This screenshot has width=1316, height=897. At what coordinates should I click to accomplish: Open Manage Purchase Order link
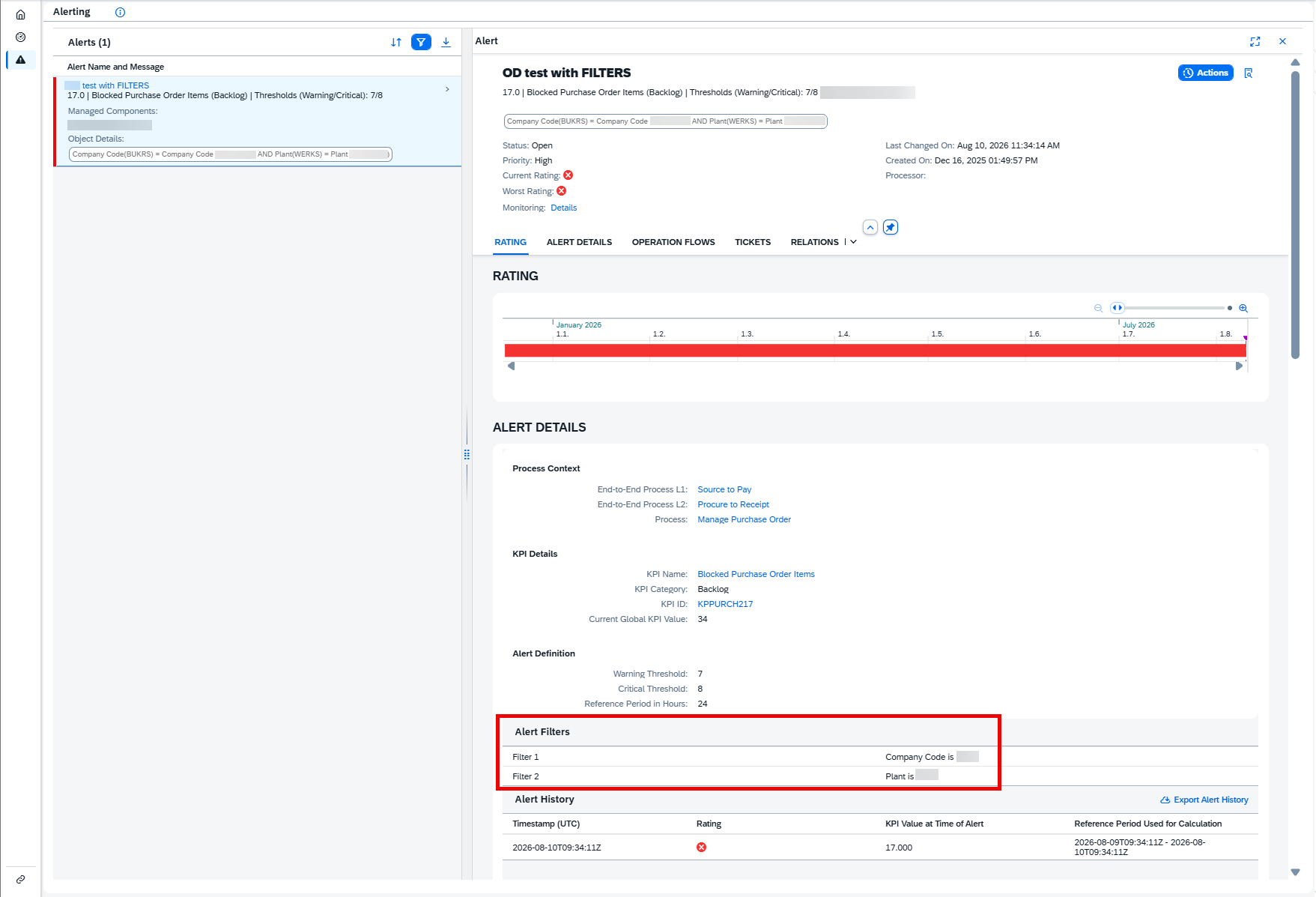pyautogui.click(x=744, y=520)
